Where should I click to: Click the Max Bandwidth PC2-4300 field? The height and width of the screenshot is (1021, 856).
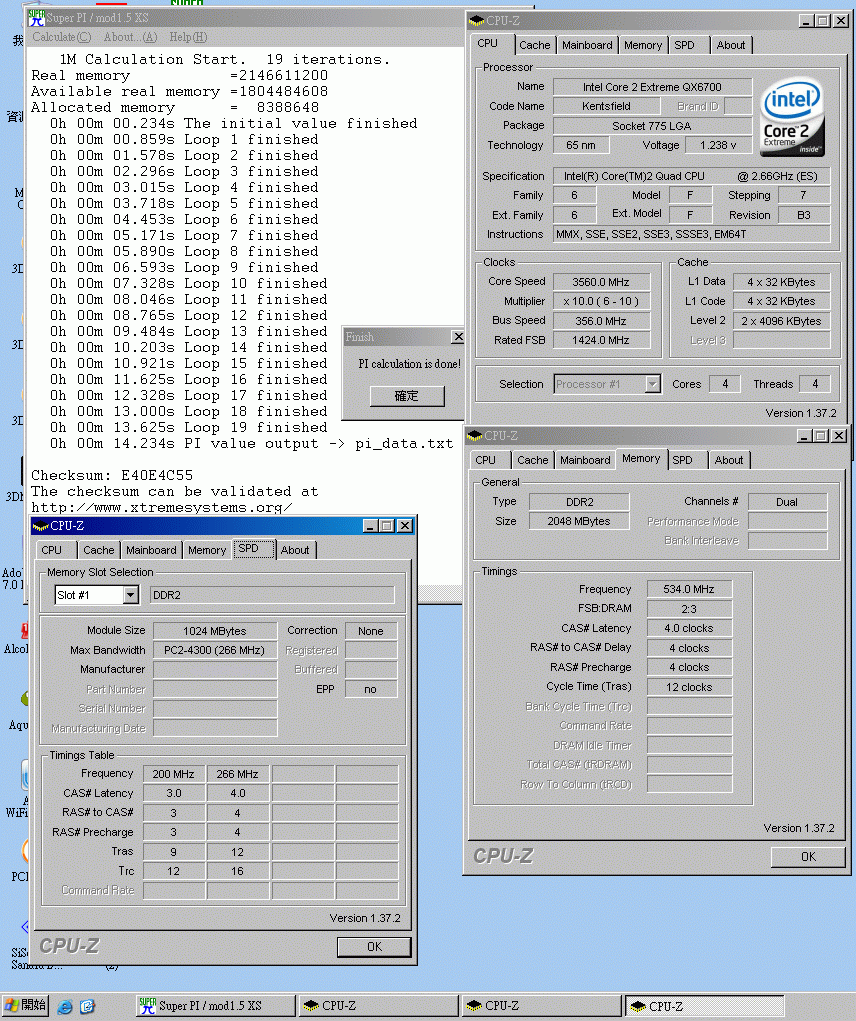click(214, 650)
